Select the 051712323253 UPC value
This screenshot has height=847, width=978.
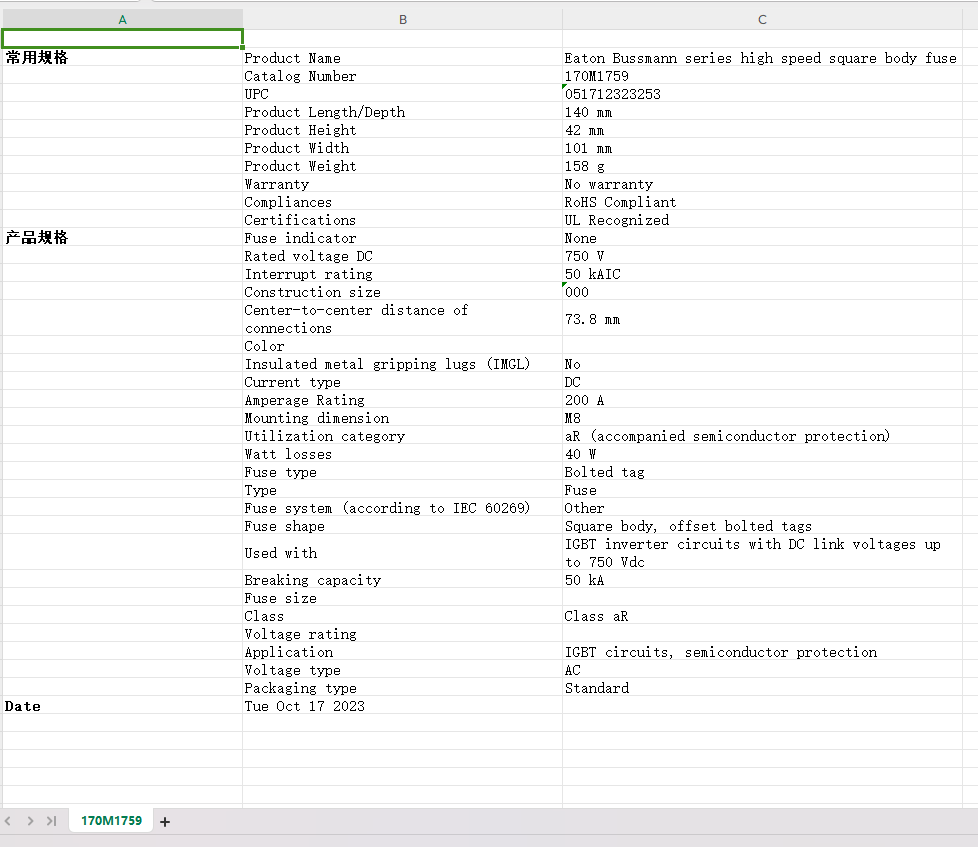[762, 94]
